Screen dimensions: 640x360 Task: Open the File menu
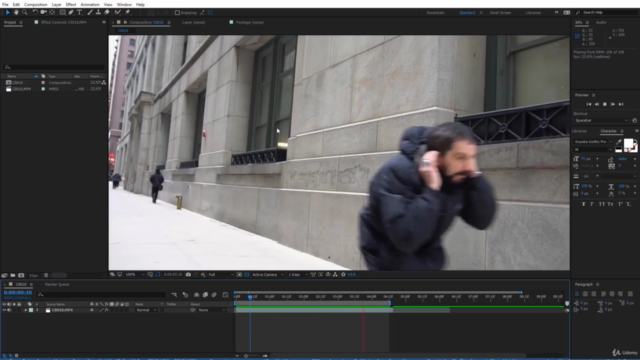pyautogui.click(x=5, y=4)
